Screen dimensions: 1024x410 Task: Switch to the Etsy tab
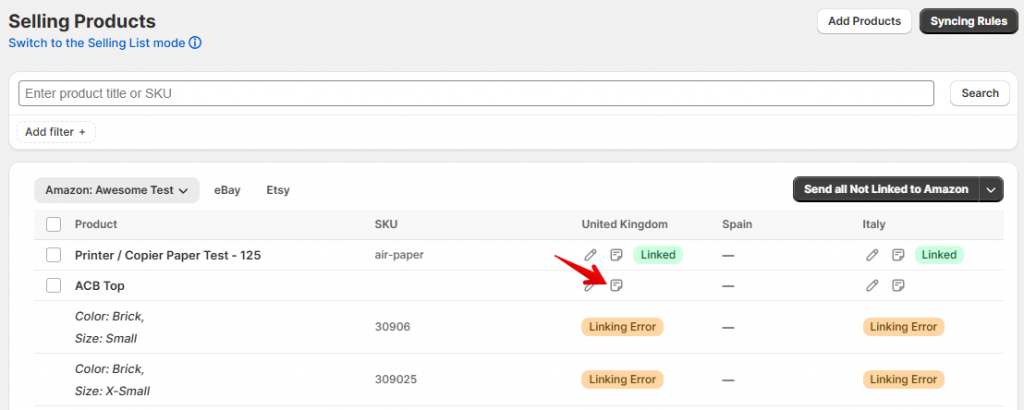278,190
